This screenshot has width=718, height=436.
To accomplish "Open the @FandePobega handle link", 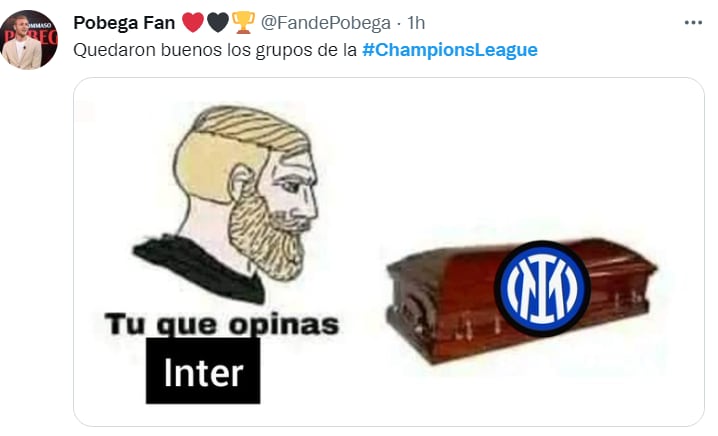I will point(326,22).
